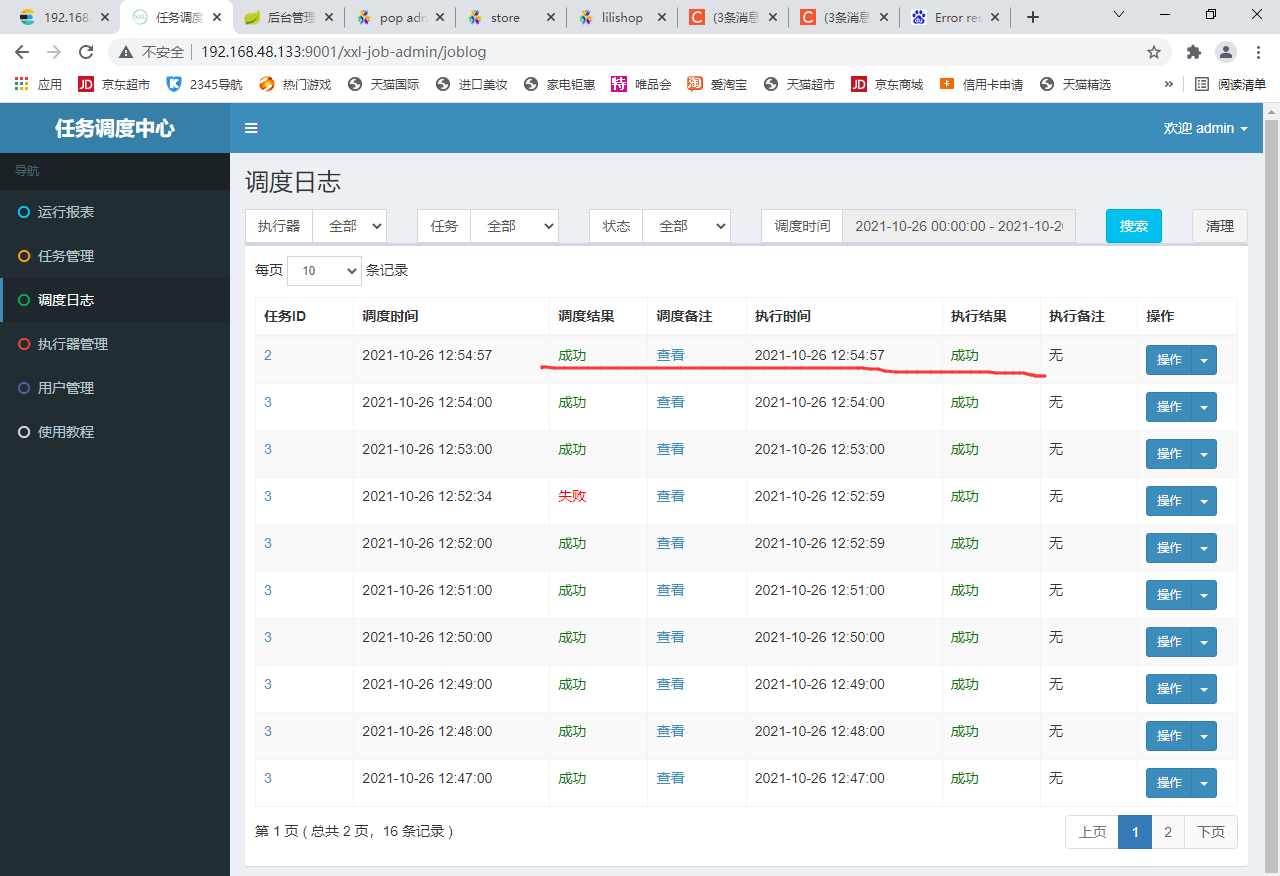Open the 状态 filter dropdown
This screenshot has width=1280, height=876.
687,226
